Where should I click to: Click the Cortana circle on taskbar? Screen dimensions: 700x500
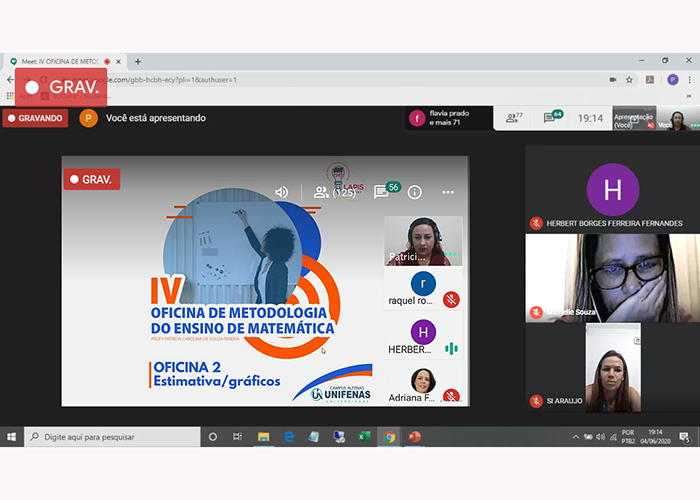213,437
